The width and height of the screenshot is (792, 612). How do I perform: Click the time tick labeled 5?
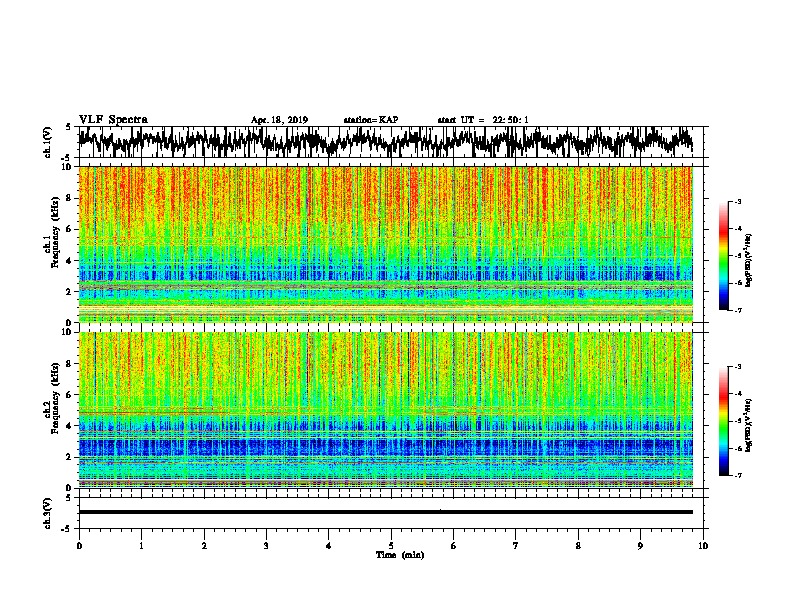391,546
